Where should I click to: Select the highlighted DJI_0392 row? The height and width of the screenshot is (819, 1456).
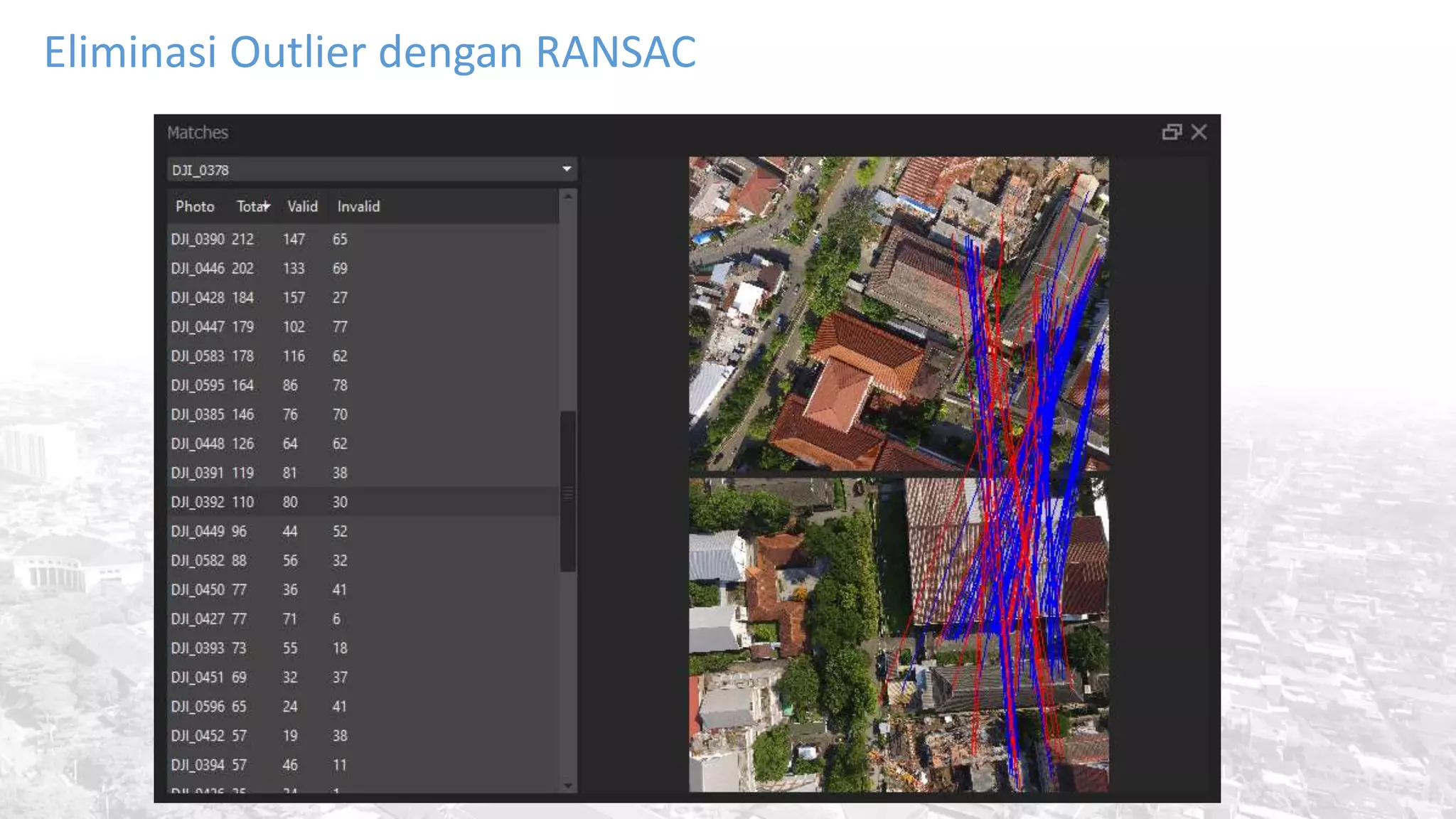pos(363,501)
